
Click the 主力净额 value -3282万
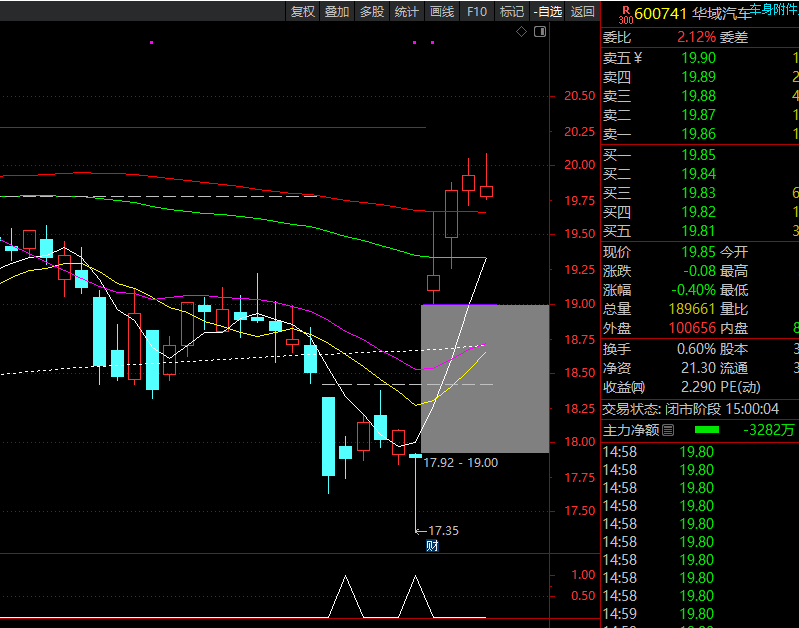click(768, 430)
